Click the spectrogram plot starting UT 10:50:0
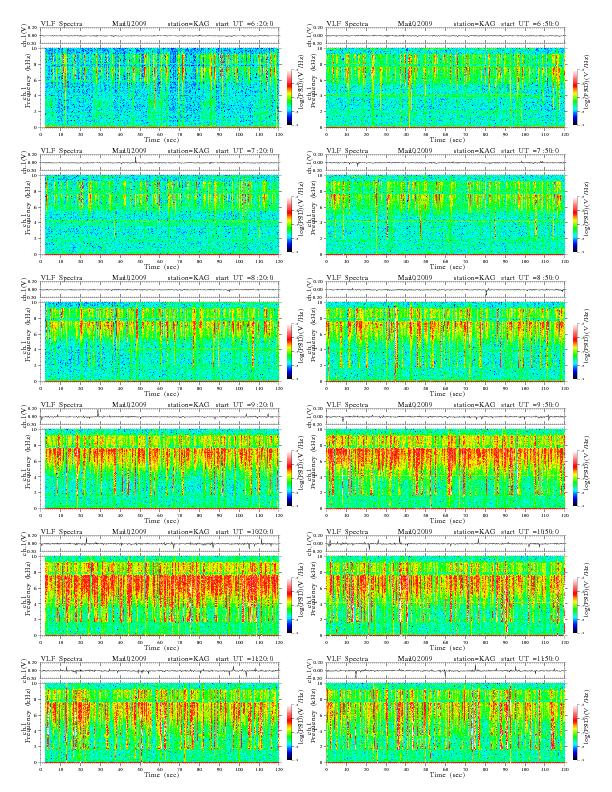This screenshot has height=792, width=612. [445, 596]
